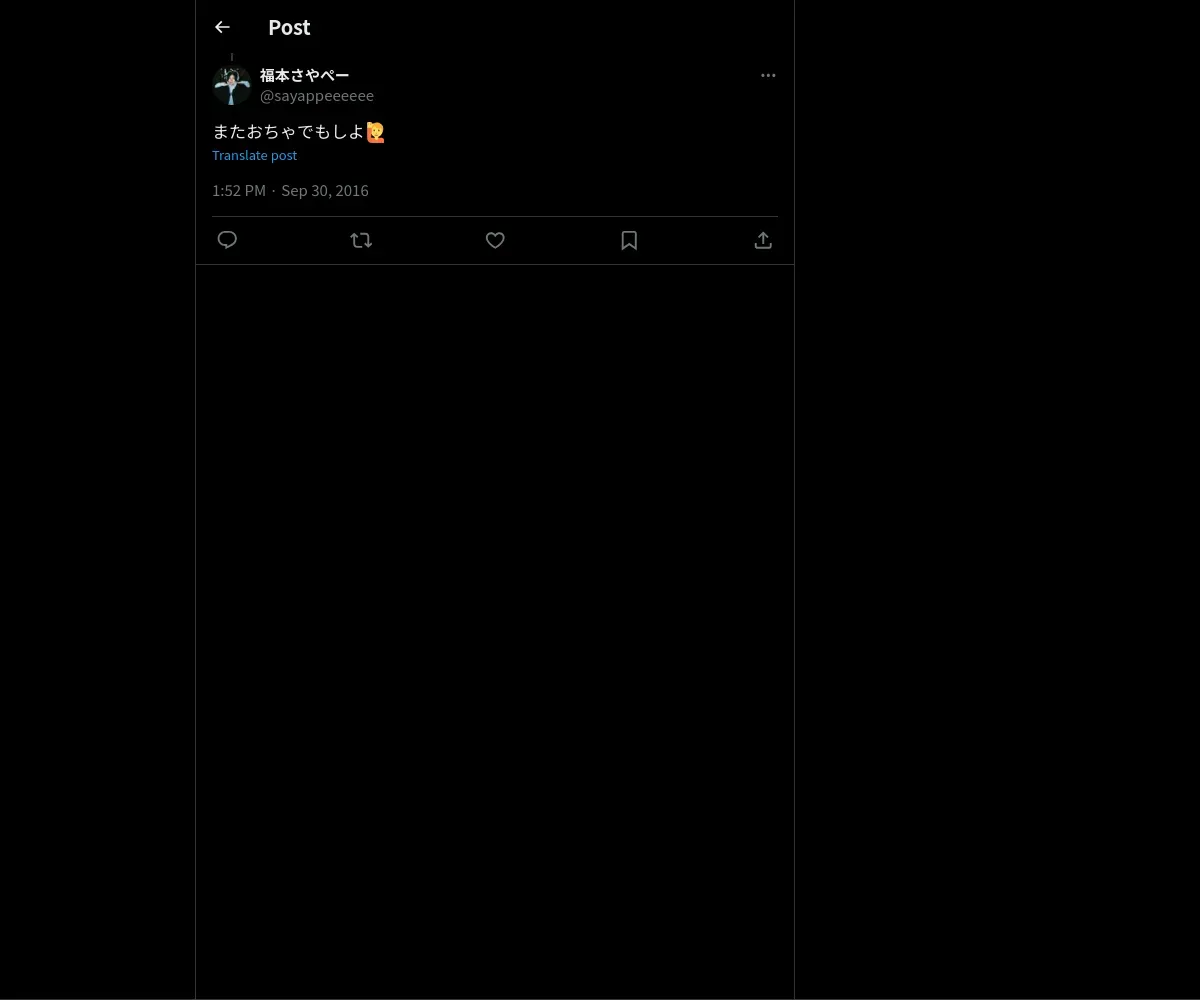
Task: Select the Post page heading
Action: pos(289,27)
